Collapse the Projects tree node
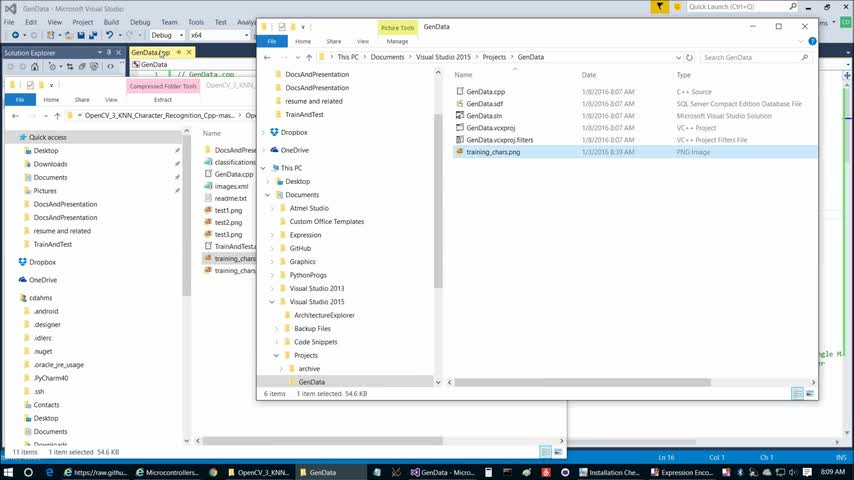The height and width of the screenshot is (480, 854). click(276, 355)
